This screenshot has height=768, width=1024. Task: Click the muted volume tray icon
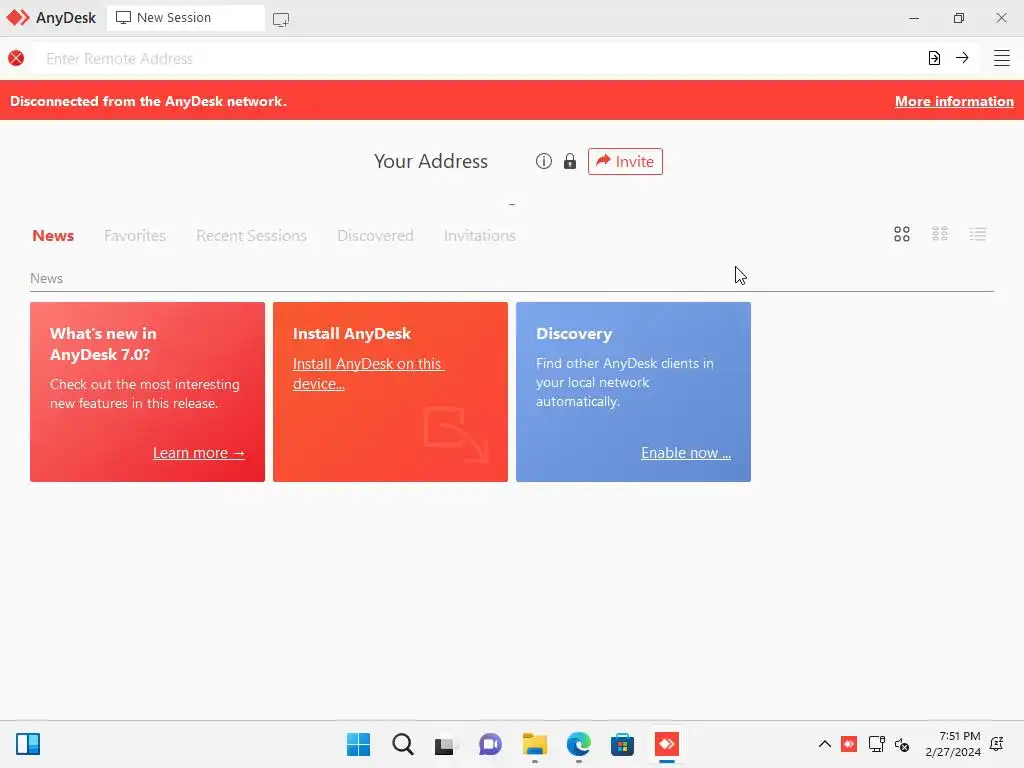point(902,744)
